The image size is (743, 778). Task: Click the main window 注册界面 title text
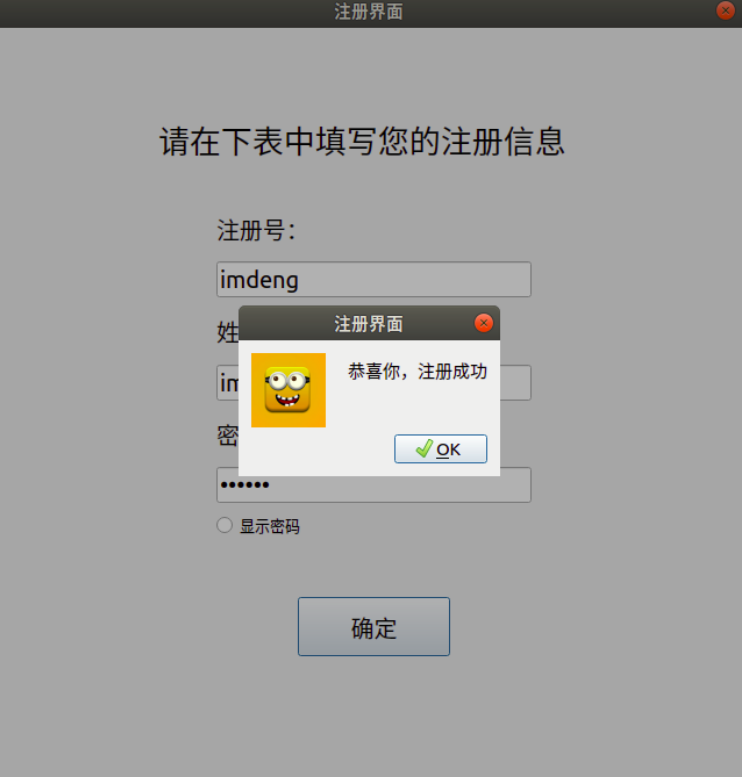click(x=368, y=11)
